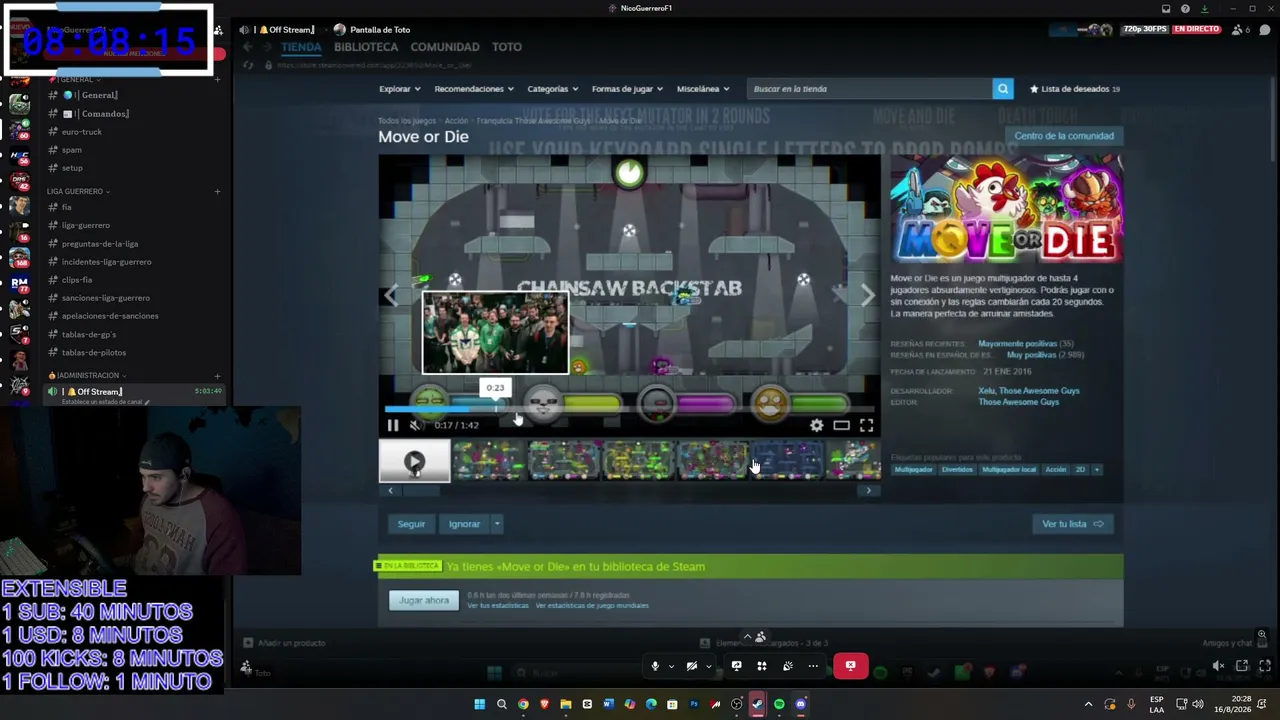Reload the Steam store page
1280x720 pixels.
(x=248, y=65)
